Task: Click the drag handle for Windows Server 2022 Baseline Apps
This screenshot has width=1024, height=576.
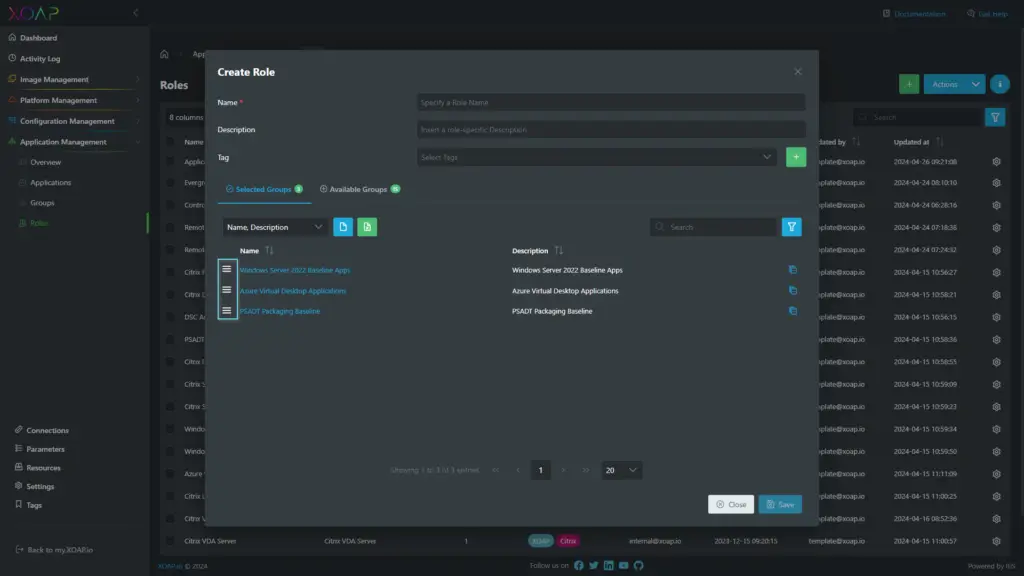Action: coord(227,269)
